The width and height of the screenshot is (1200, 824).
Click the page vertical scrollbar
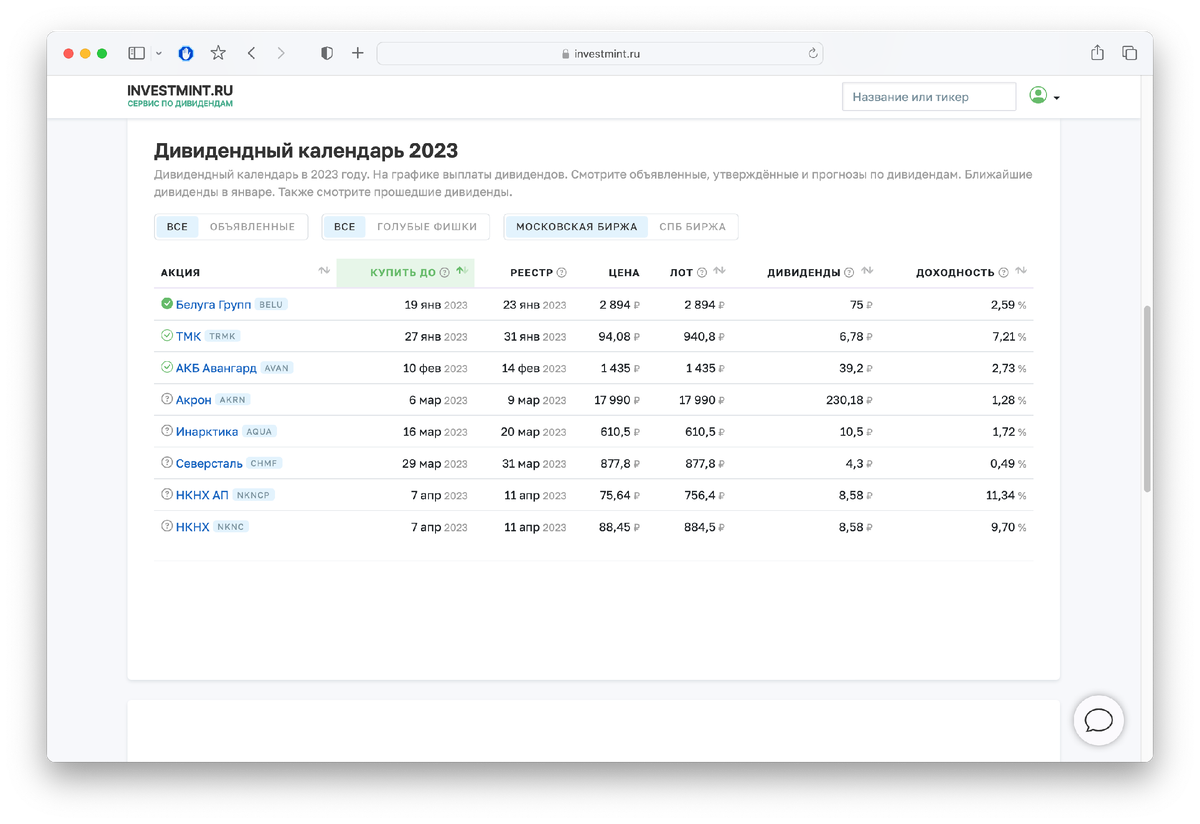click(1146, 397)
